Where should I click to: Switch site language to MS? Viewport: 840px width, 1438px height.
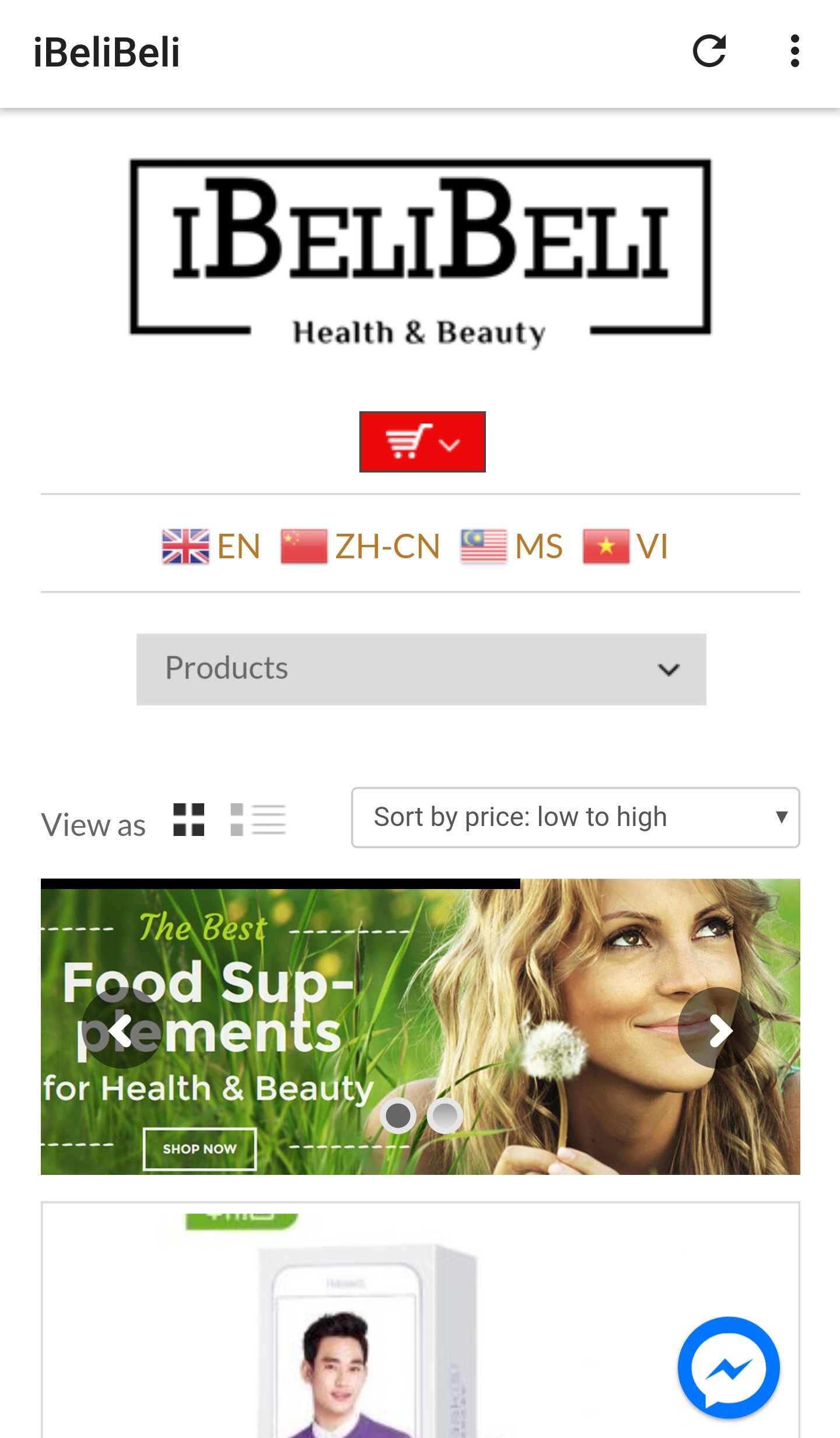click(x=539, y=547)
